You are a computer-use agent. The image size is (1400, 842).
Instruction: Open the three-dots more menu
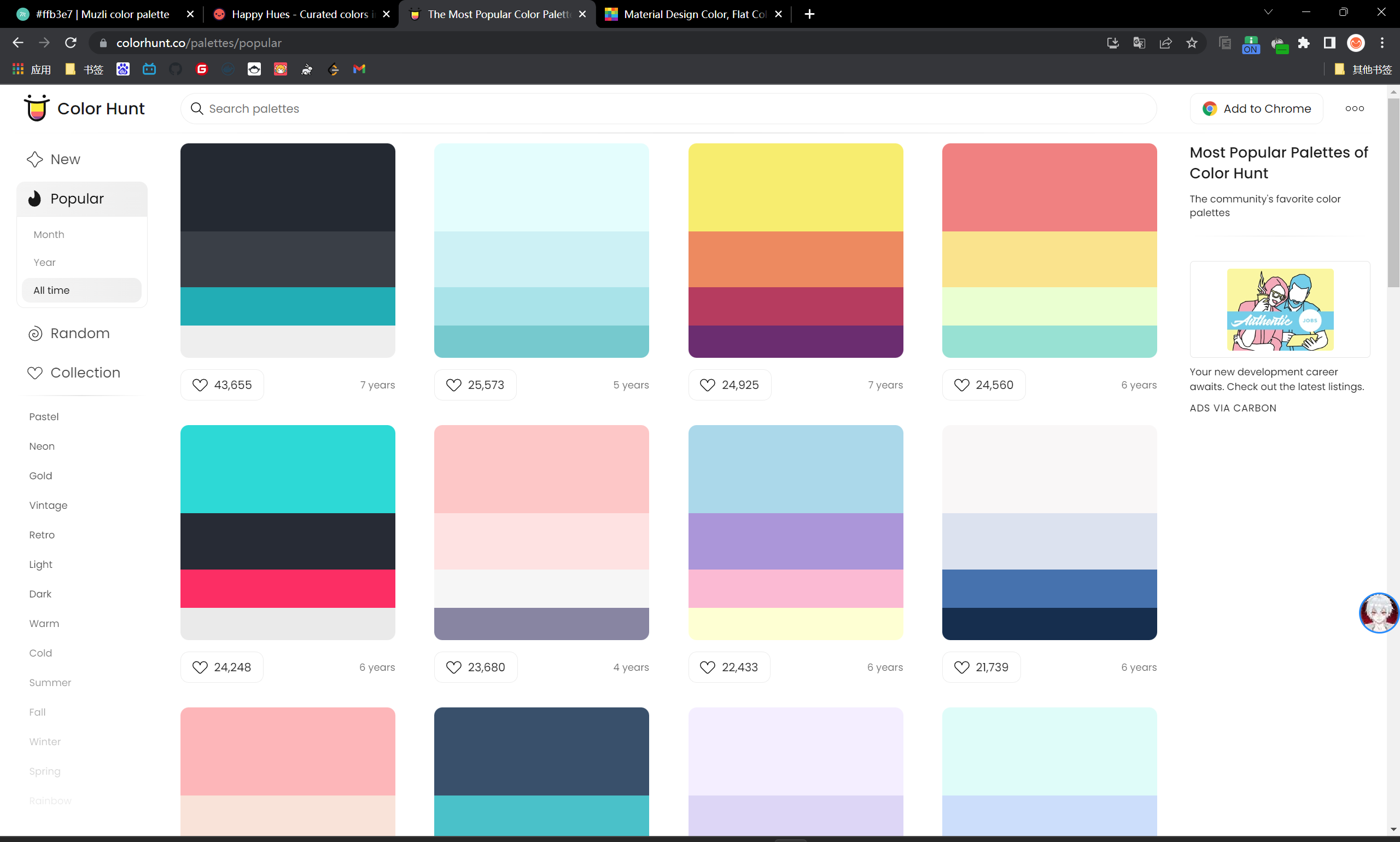click(1354, 108)
